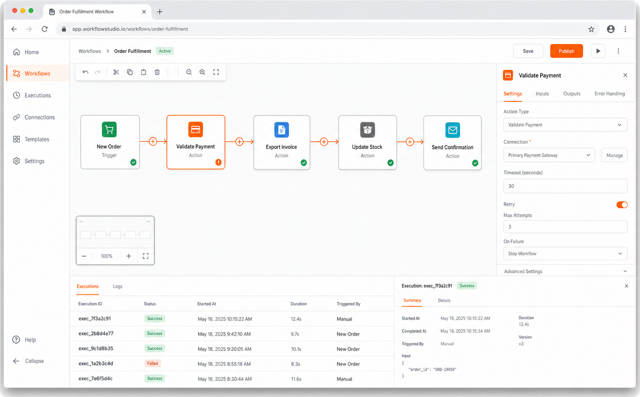Open Settings in the sidebar
Screen dimensions: 640x397
29,161
